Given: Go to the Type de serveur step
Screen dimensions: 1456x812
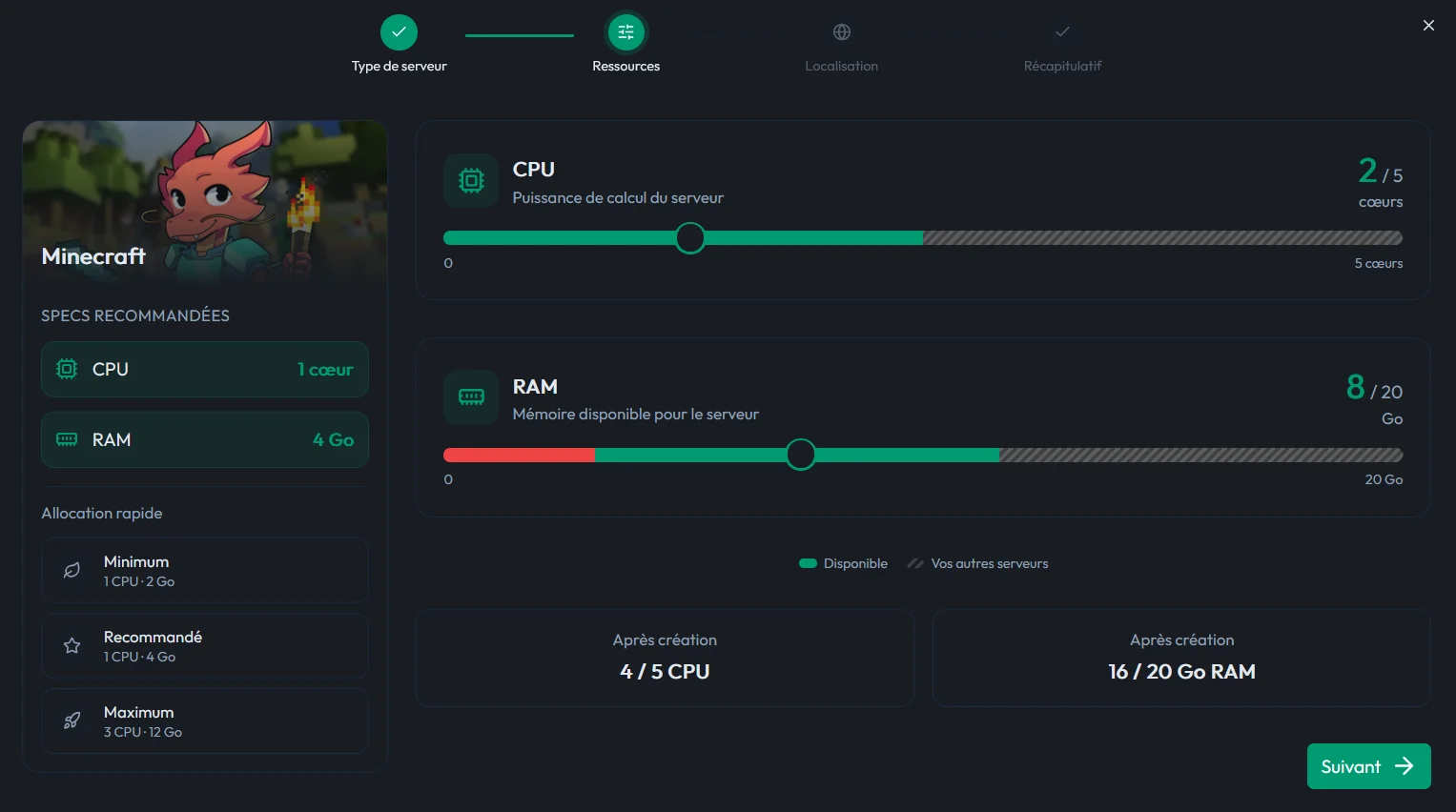Looking at the screenshot, I should (x=399, y=66).
